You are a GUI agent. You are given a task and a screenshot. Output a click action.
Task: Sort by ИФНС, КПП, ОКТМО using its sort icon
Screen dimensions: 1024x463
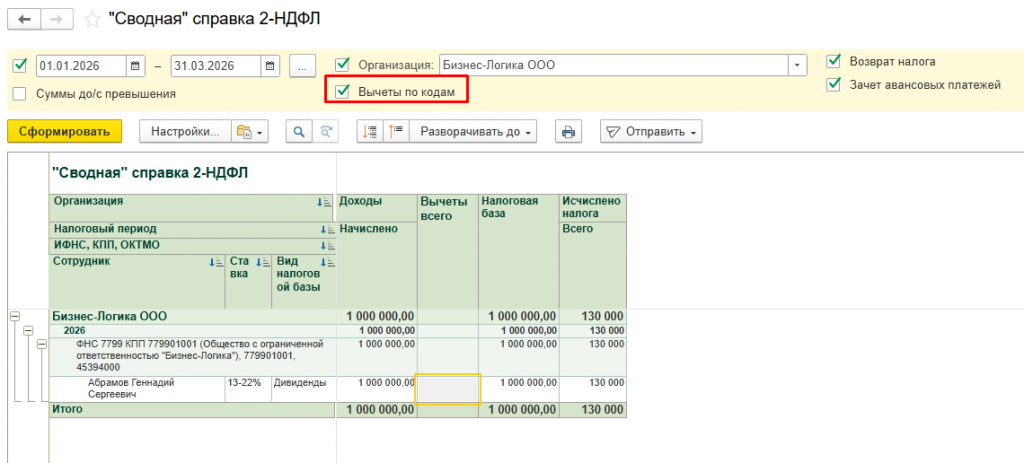pos(328,246)
